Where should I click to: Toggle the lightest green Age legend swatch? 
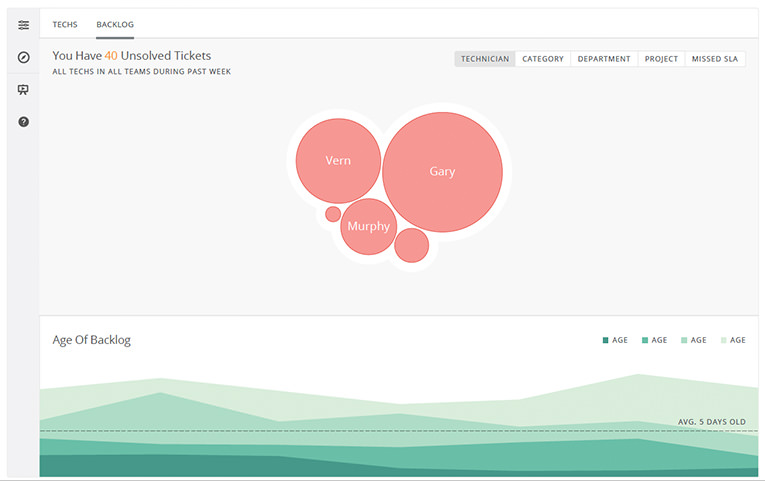point(724,340)
